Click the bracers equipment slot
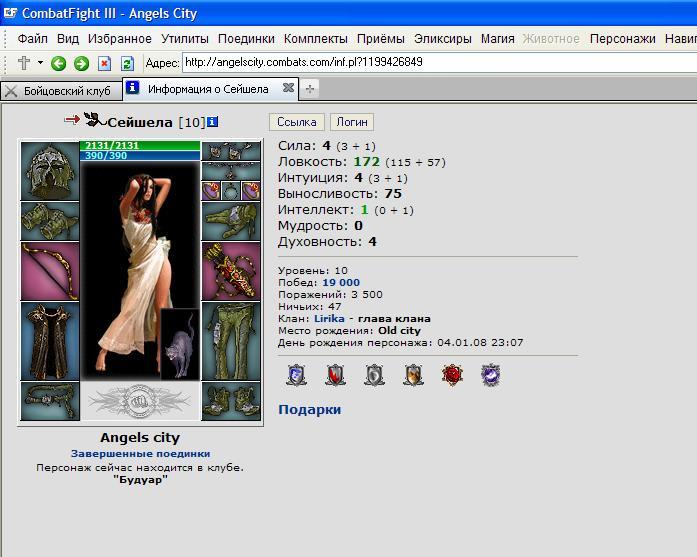This screenshot has height=557, width=697. (x=50, y=221)
